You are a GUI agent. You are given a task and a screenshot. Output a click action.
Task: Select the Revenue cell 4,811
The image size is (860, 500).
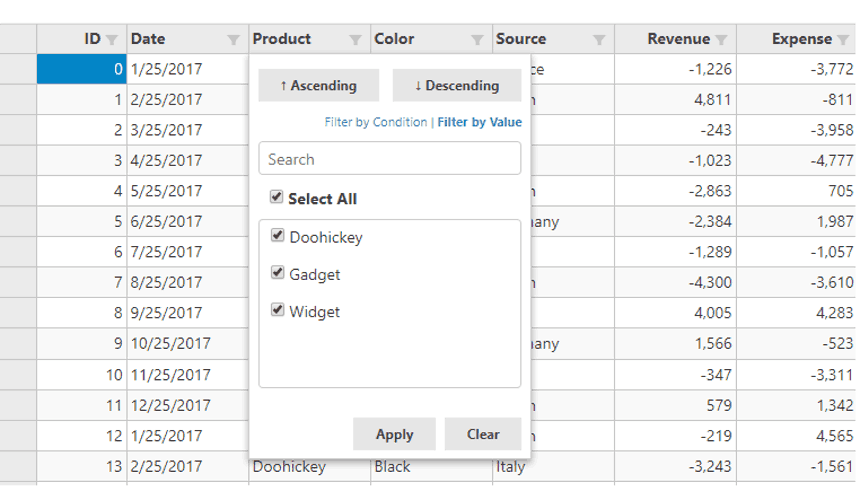click(x=675, y=100)
